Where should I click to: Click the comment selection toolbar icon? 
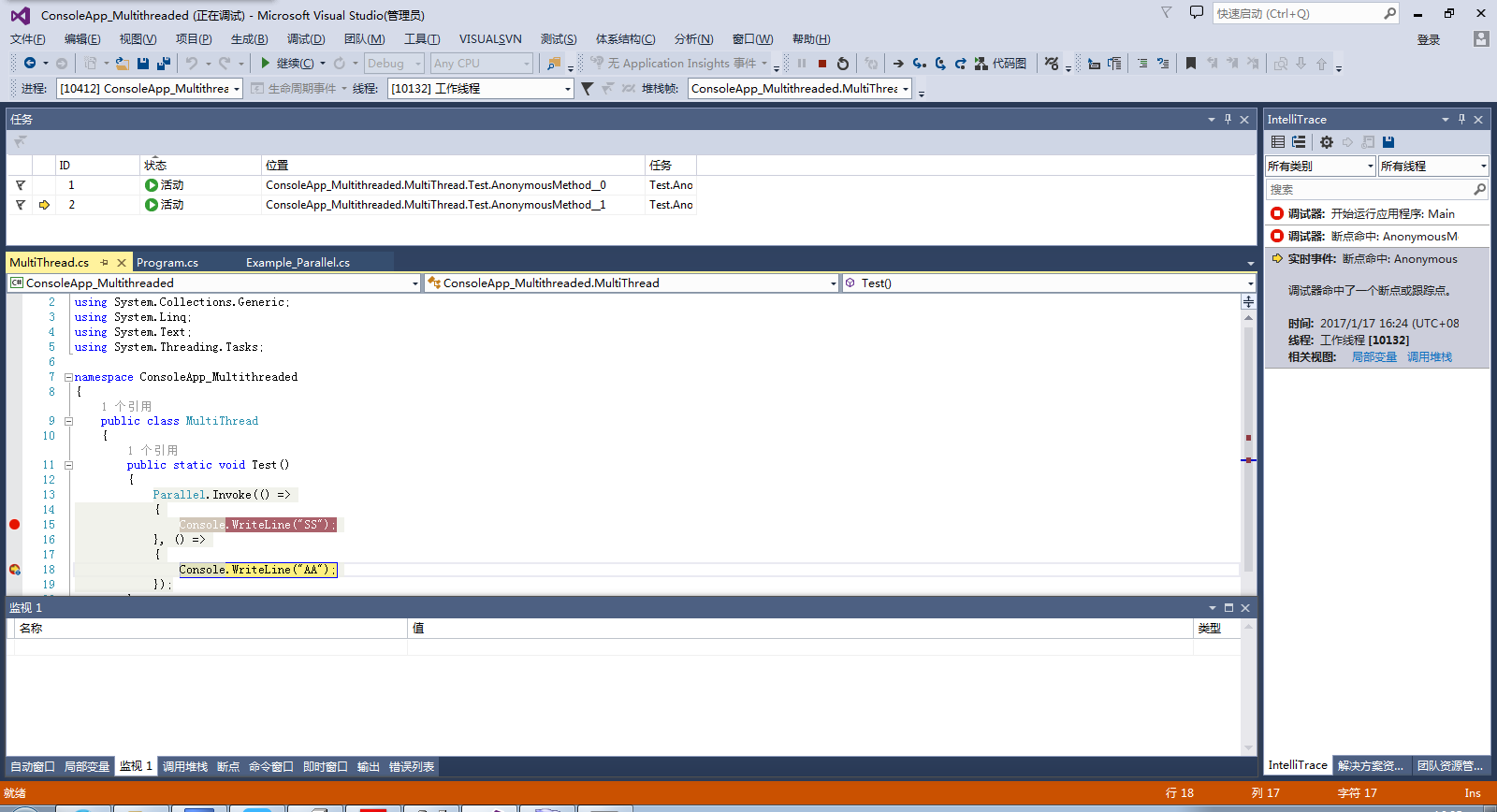[x=1142, y=63]
